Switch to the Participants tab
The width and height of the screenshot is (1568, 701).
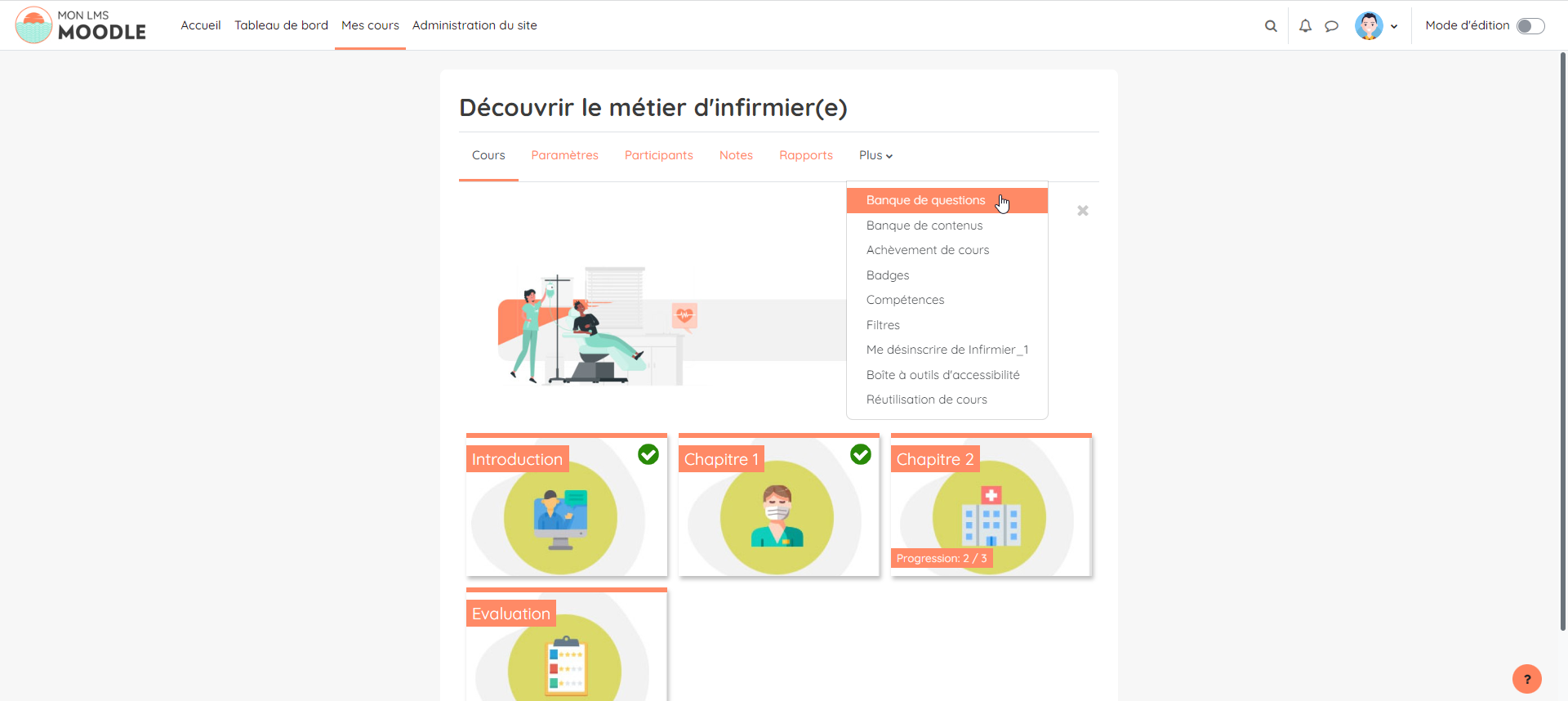pos(658,155)
